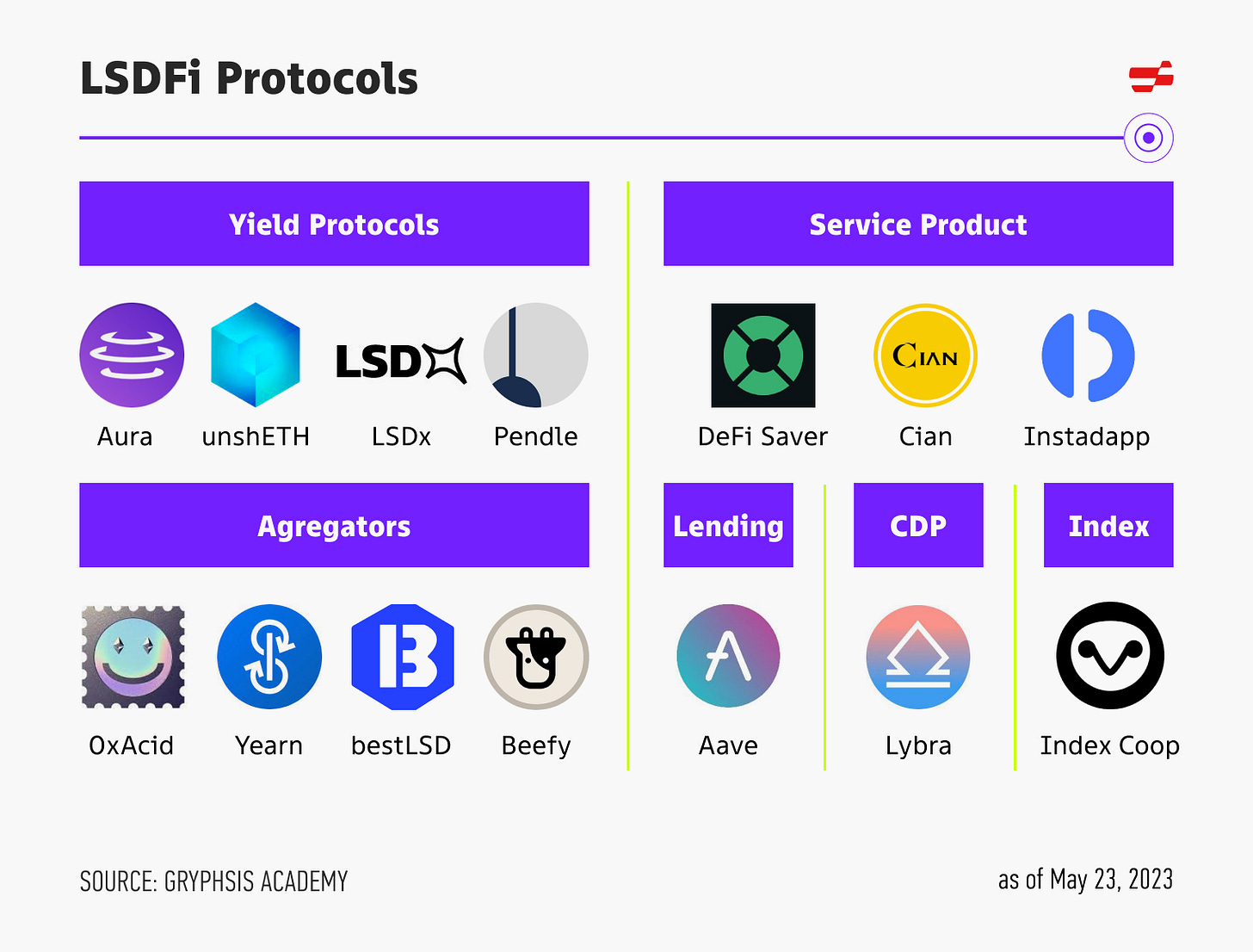Select the unshETH cube icon
This screenshot has width=1253, height=952.
point(256,355)
